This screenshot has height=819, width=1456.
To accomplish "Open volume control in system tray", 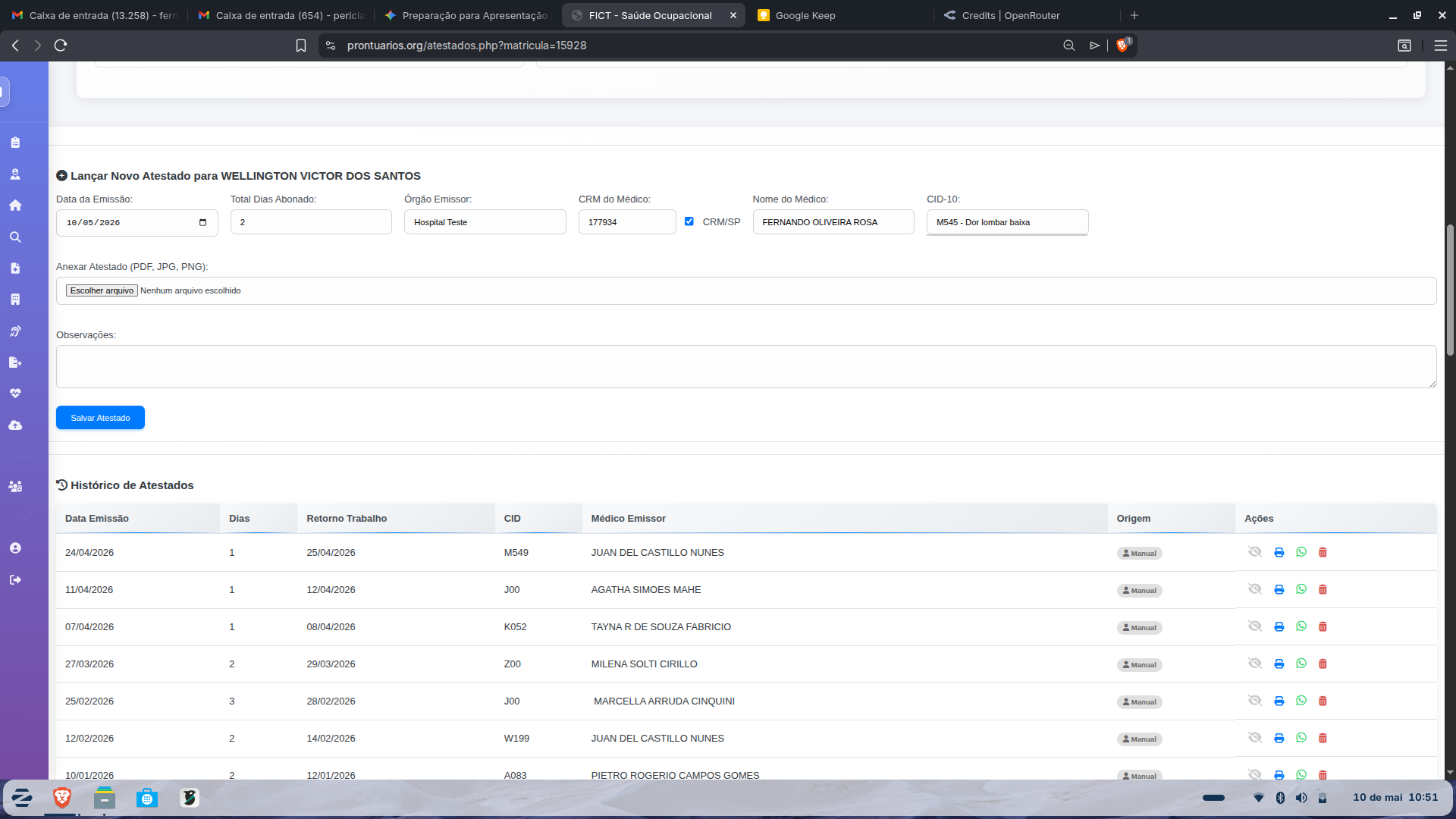I will point(1301,798).
